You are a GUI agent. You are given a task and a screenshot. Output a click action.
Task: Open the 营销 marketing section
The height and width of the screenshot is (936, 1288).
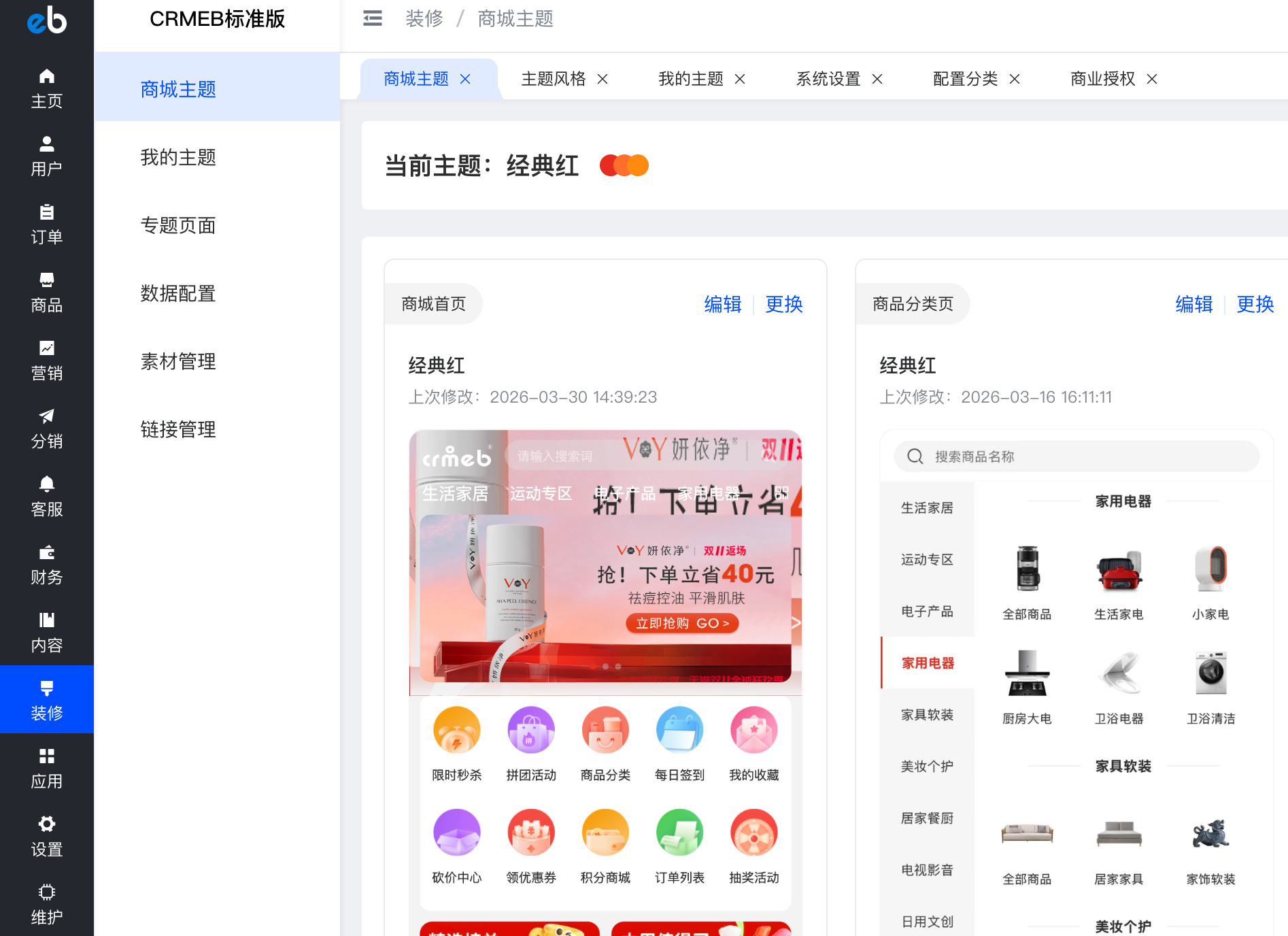(x=47, y=361)
